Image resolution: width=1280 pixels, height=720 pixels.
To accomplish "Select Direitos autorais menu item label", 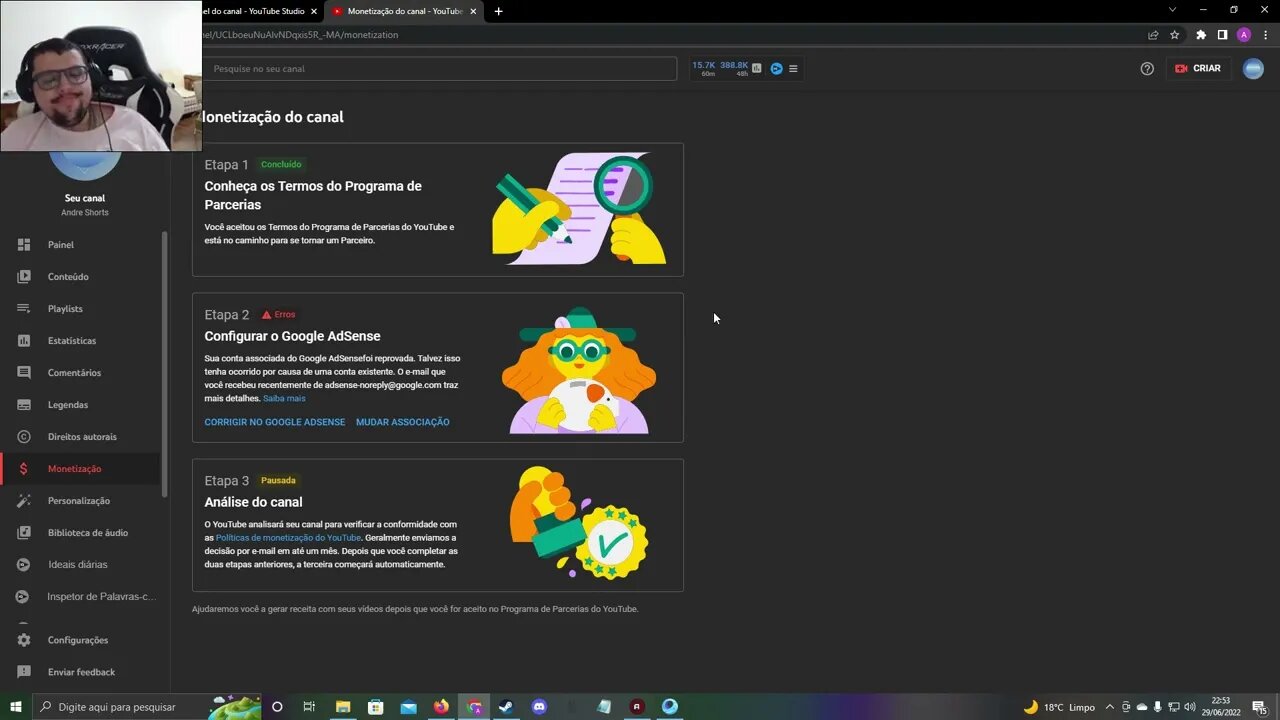I will [82, 437].
